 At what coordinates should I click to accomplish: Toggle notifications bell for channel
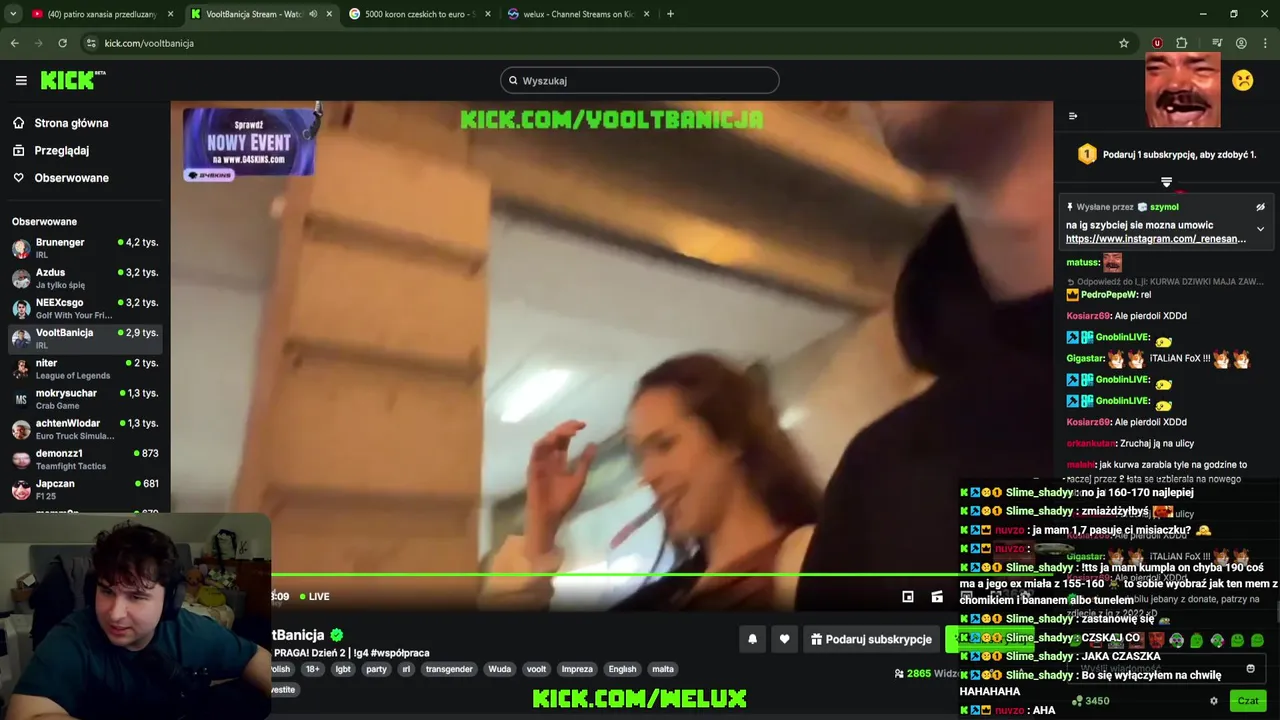pos(752,639)
